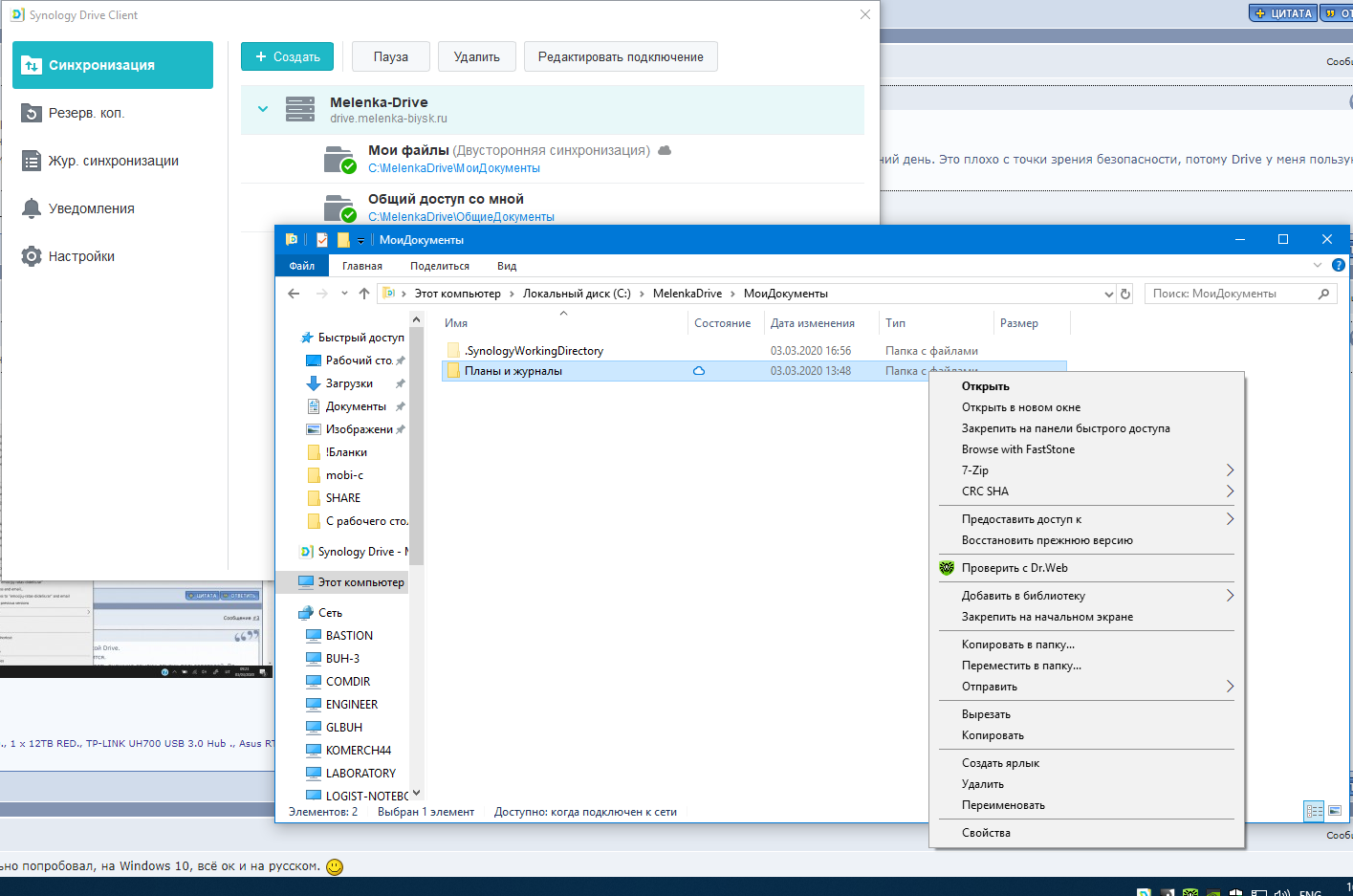Click the cloud status icon for Планы и журналы

[699, 371]
